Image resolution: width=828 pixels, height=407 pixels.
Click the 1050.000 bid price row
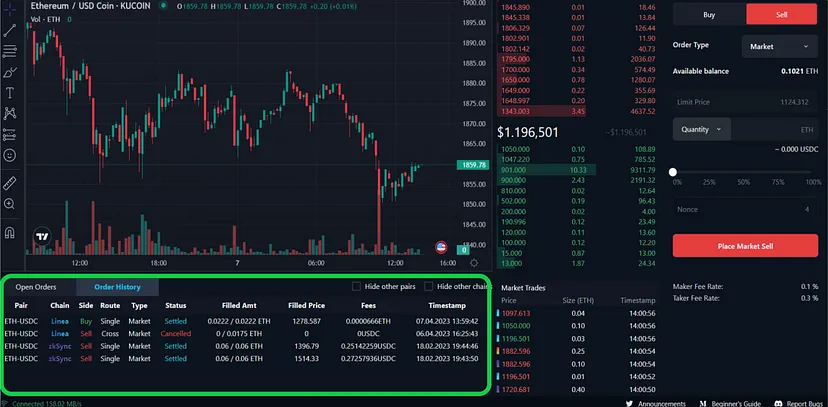click(578, 149)
